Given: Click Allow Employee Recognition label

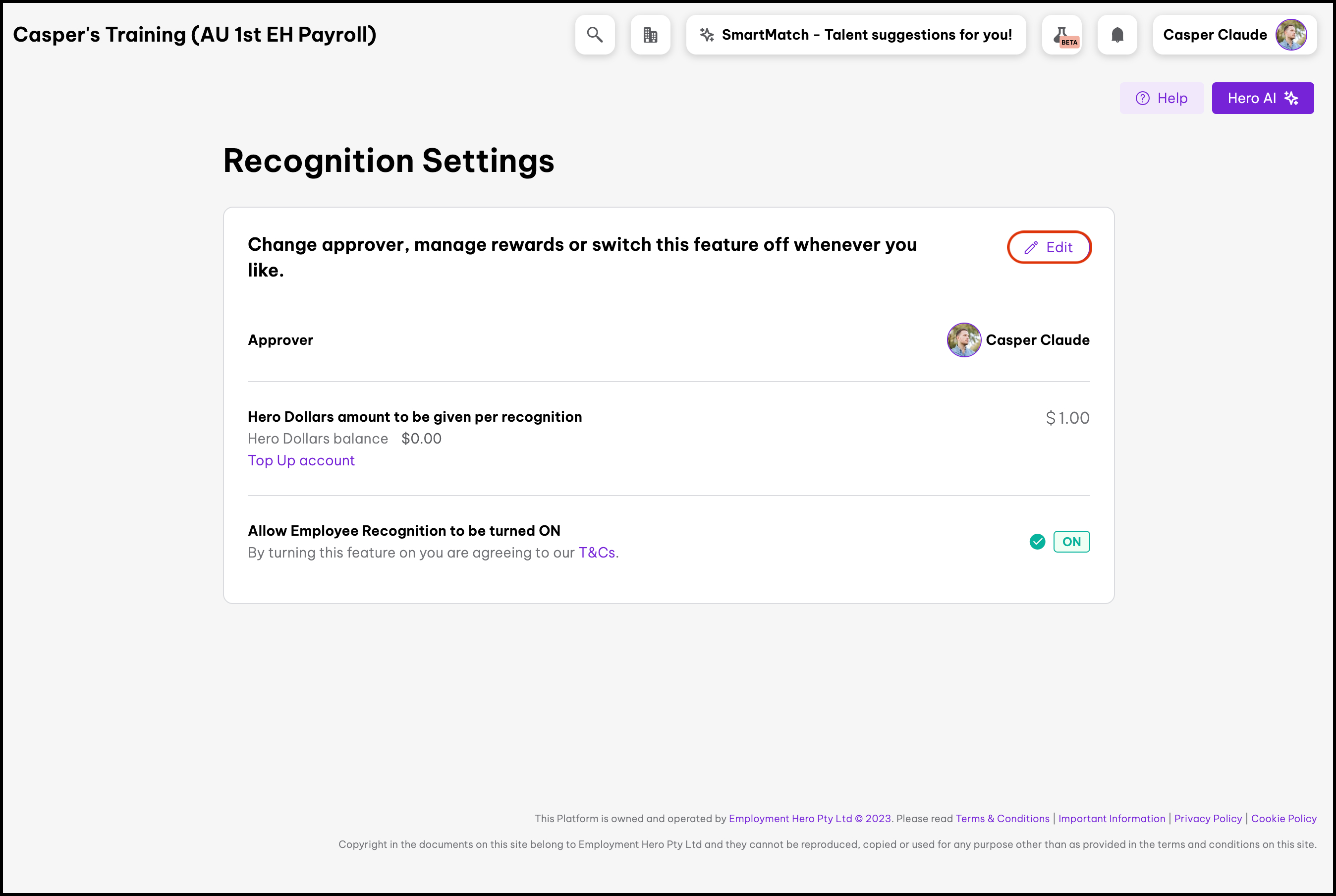Looking at the screenshot, I should point(404,531).
